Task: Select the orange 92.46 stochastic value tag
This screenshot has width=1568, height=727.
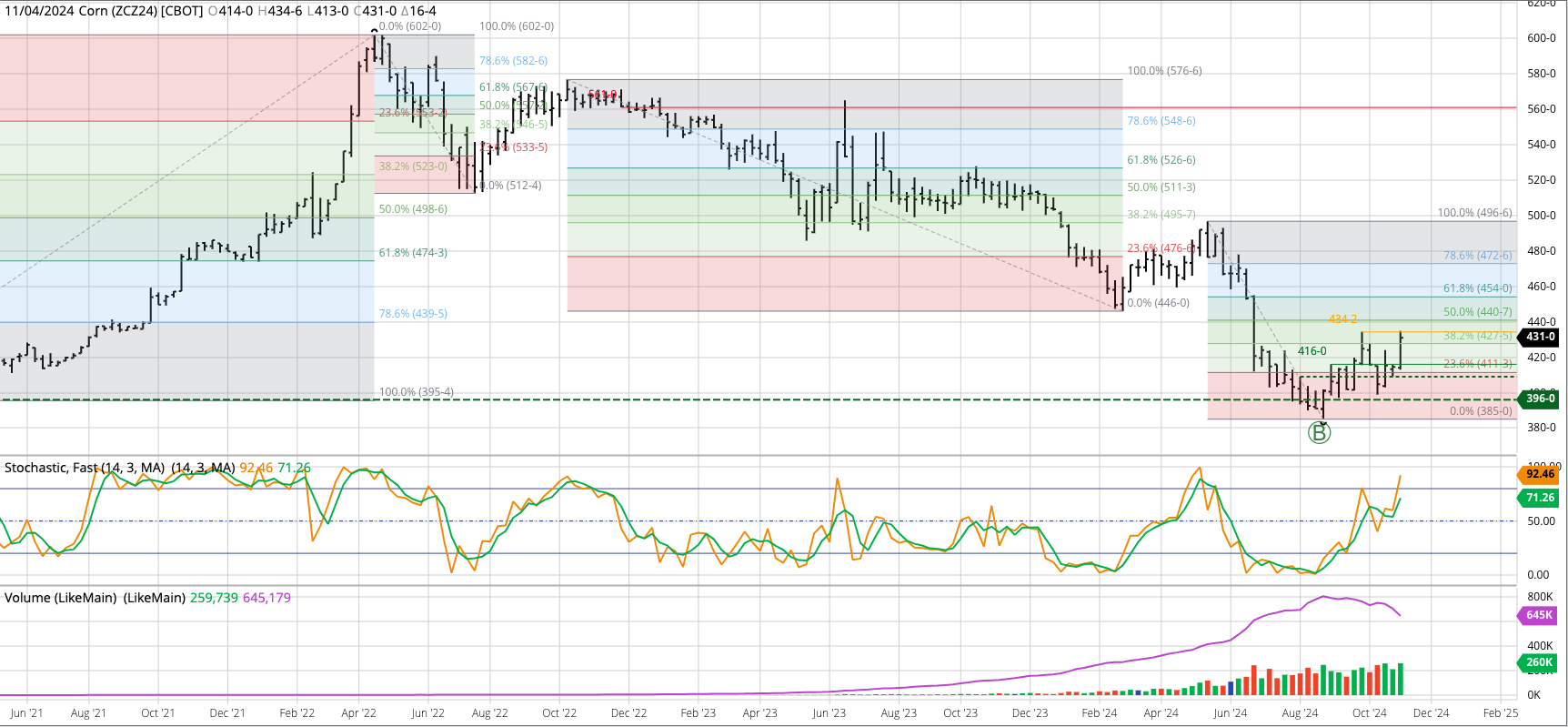Action: tap(1539, 474)
